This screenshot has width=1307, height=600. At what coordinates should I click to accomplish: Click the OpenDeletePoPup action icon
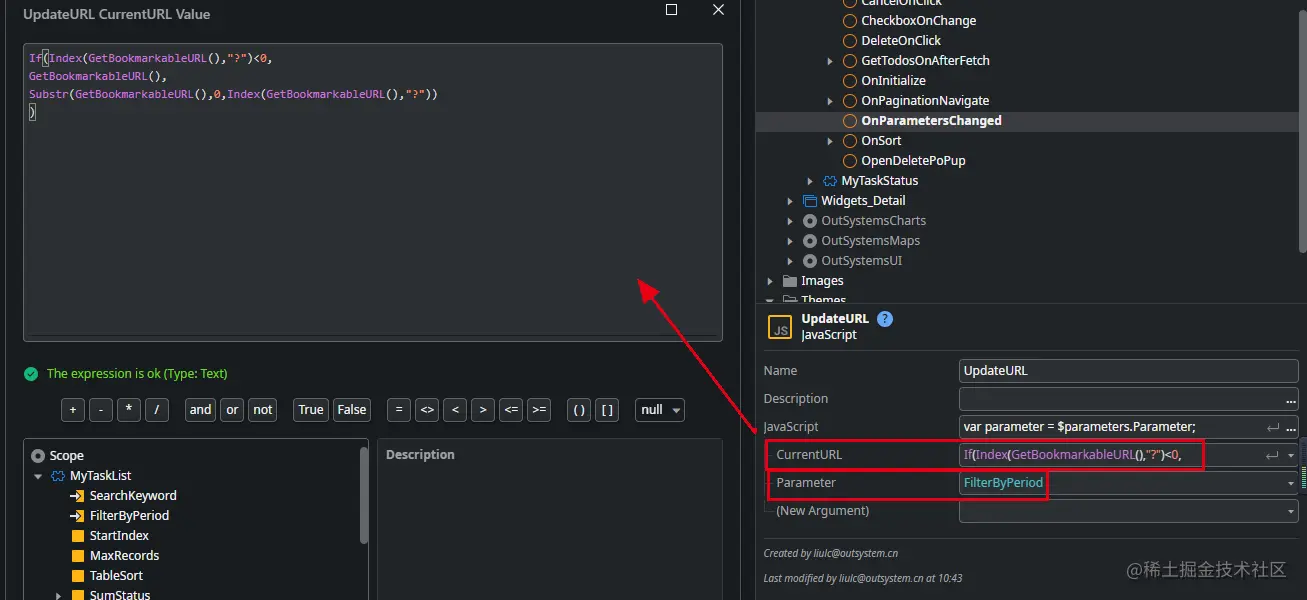coord(849,160)
